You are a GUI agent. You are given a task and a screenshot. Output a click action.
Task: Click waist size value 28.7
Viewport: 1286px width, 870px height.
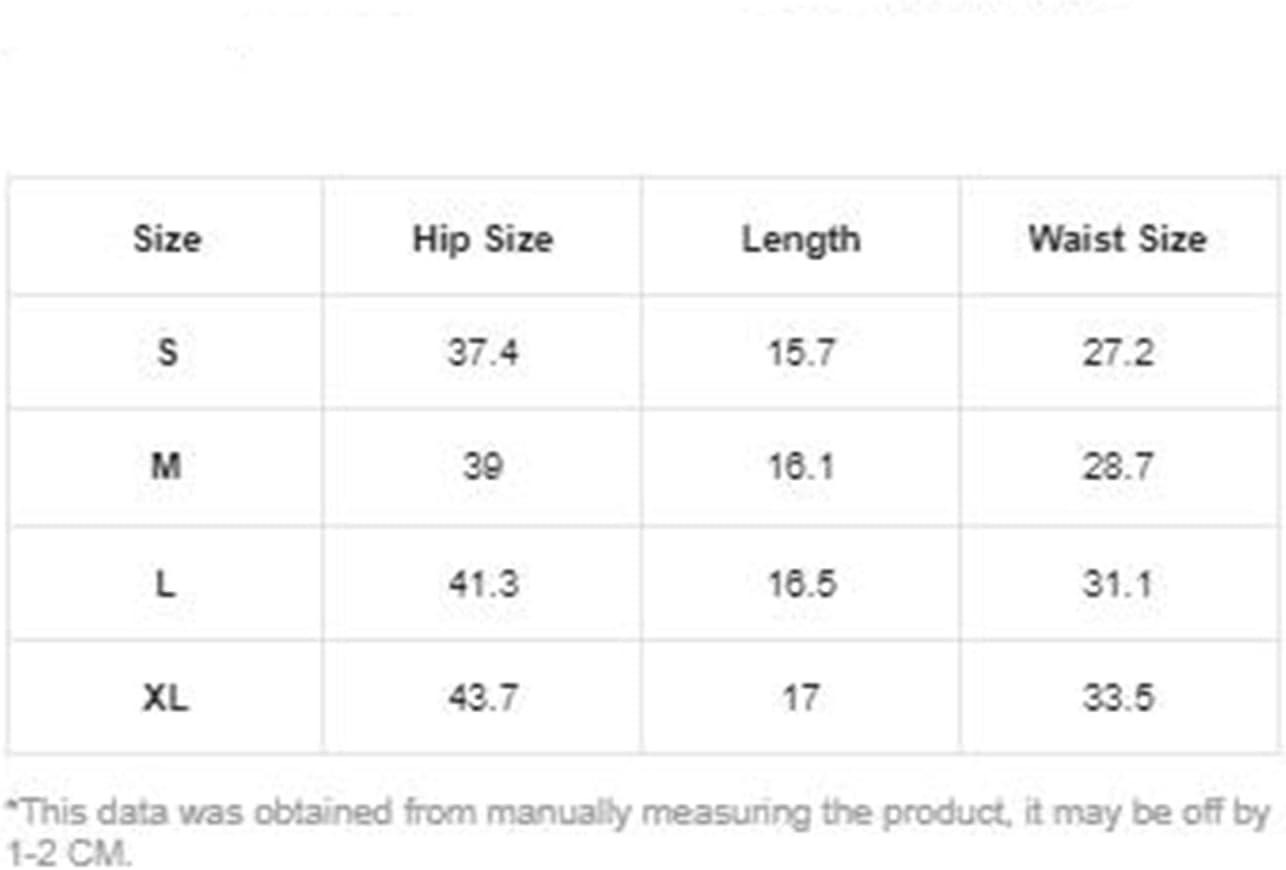(x=1118, y=467)
